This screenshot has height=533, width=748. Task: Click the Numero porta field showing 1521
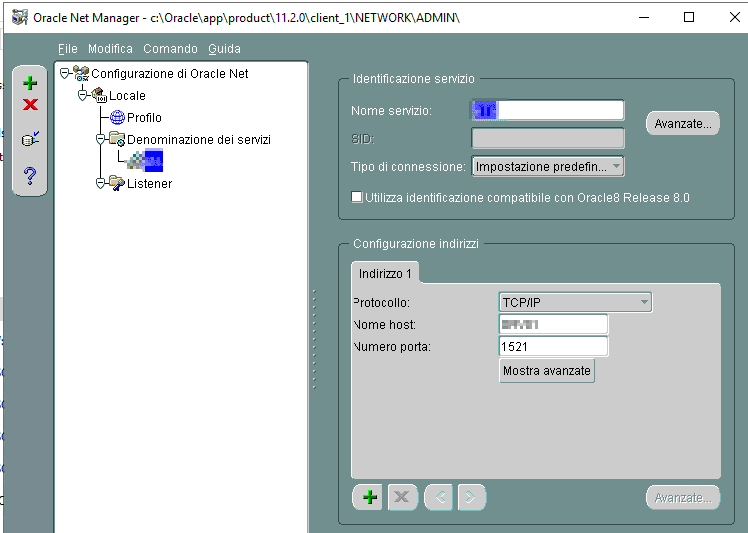pos(553,346)
